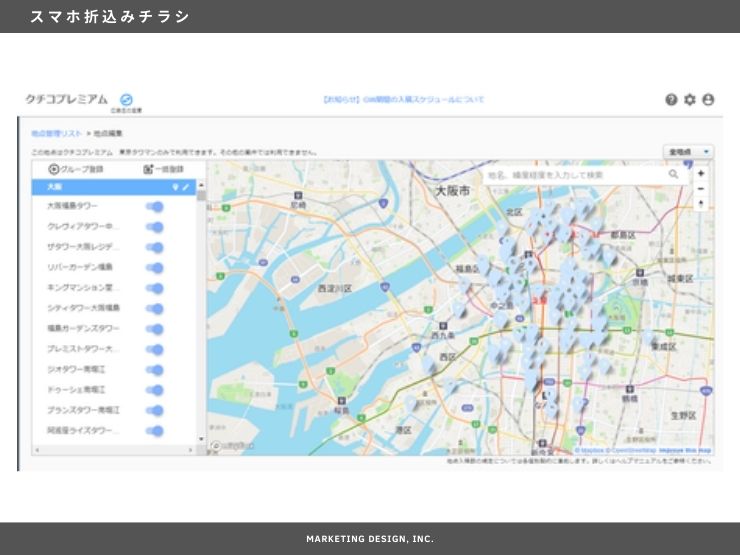The width and height of the screenshot is (740, 555).
Task: Click the 生野区 label on the map
Action: [683, 415]
